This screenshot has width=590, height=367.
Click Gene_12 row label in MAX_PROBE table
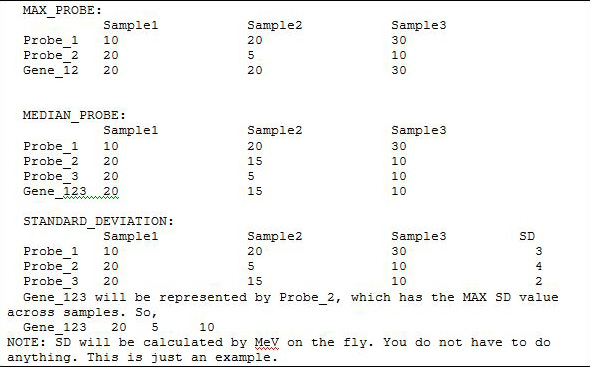pyautogui.click(x=51, y=70)
